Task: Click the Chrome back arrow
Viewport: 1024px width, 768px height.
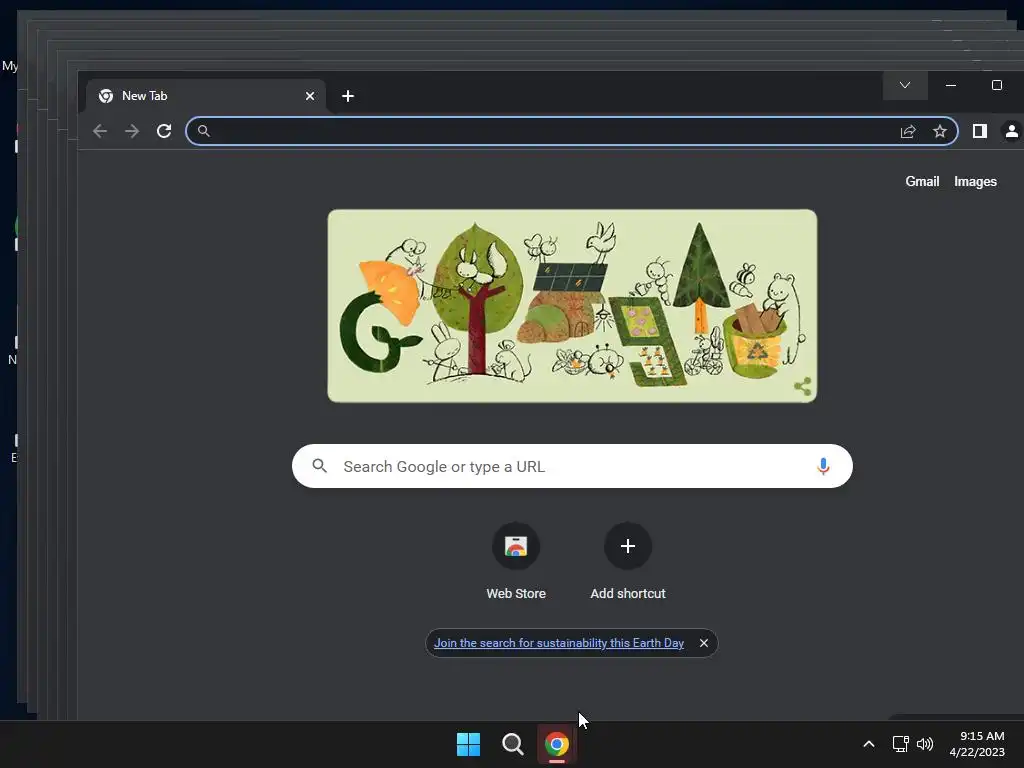Action: pos(100,131)
